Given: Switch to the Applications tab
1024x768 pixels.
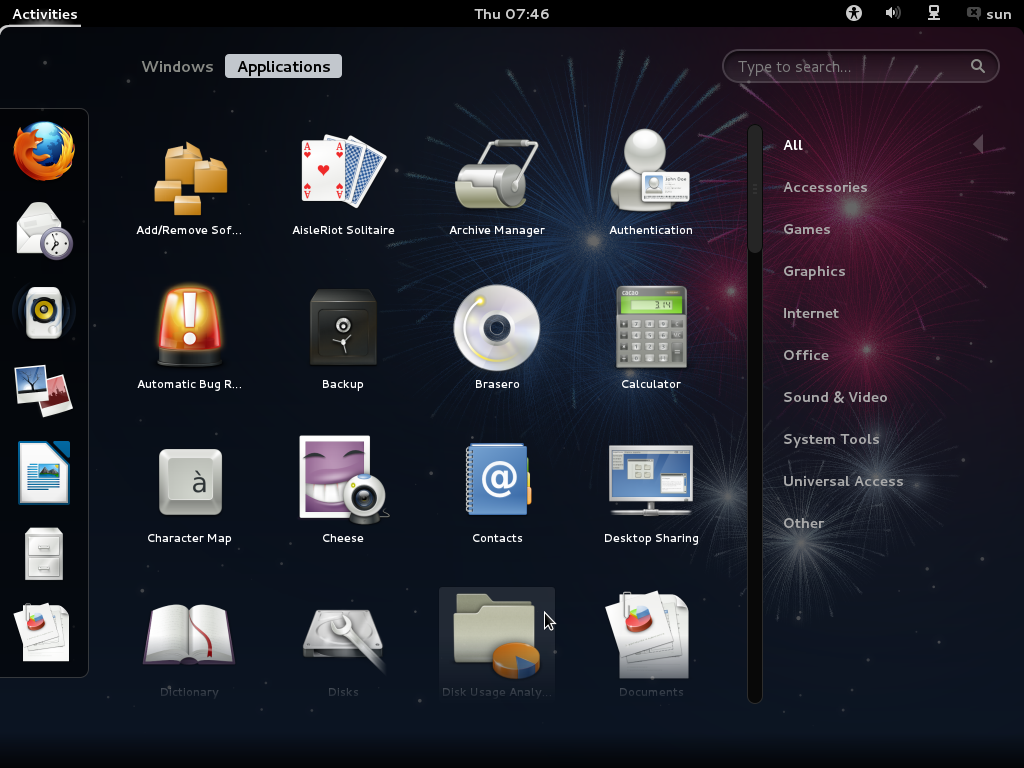Looking at the screenshot, I should coord(283,66).
